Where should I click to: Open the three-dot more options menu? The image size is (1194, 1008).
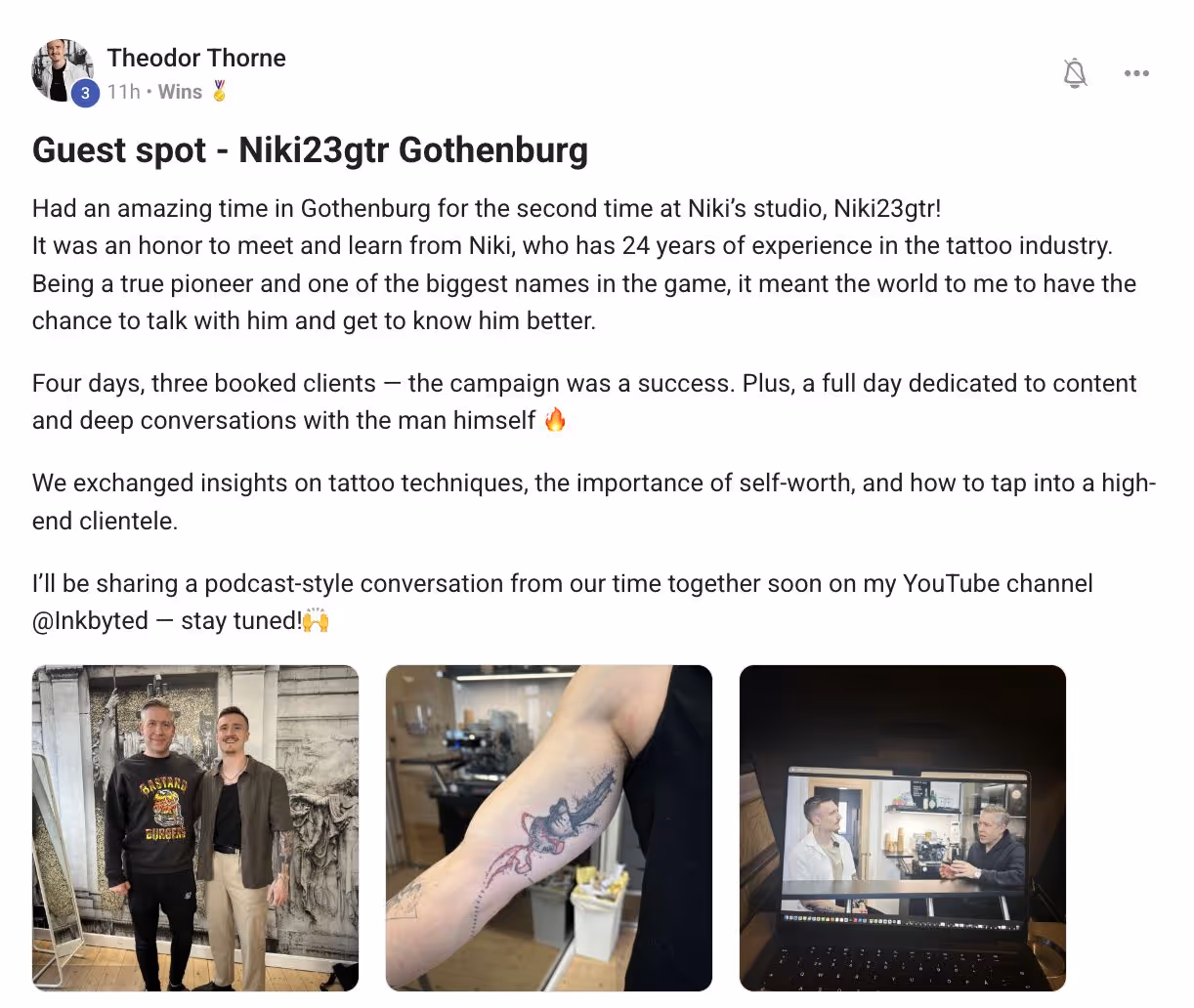tap(1136, 73)
